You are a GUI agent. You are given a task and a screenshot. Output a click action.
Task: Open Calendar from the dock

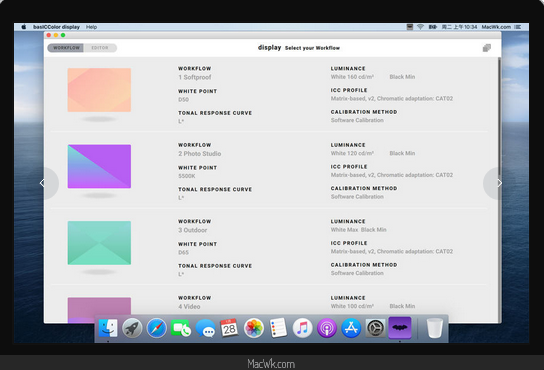(229, 328)
